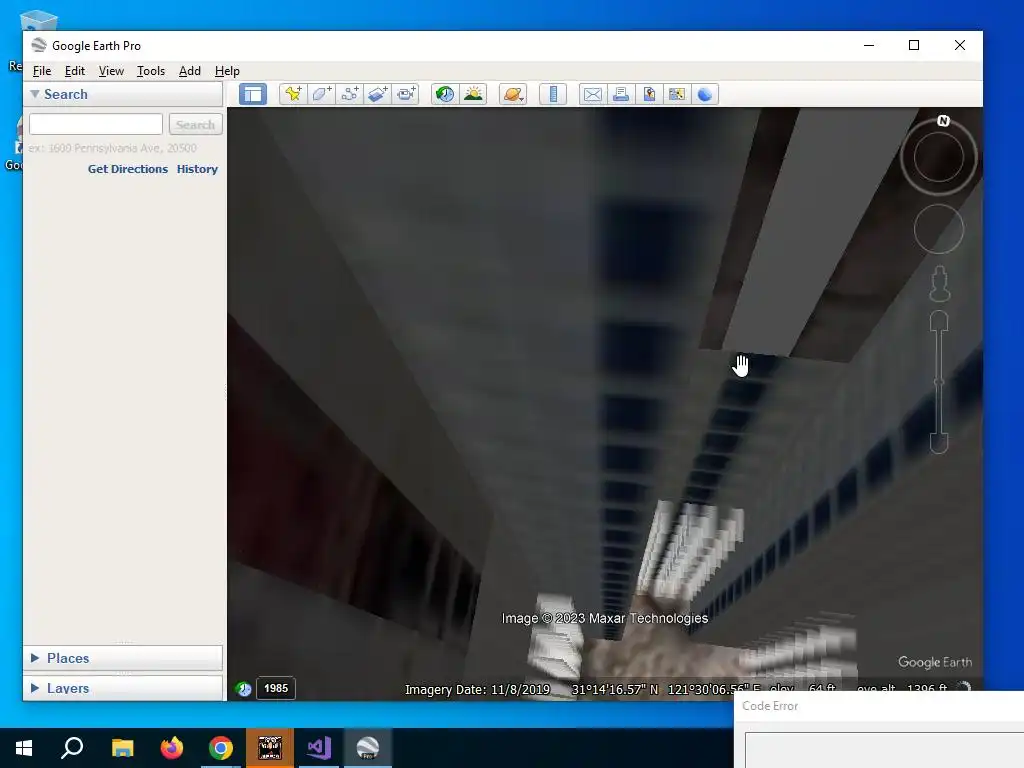The height and width of the screenshot is (768, 1024).
Task: Minimize the Google Earth Pro window
Action: coord(869,45)
